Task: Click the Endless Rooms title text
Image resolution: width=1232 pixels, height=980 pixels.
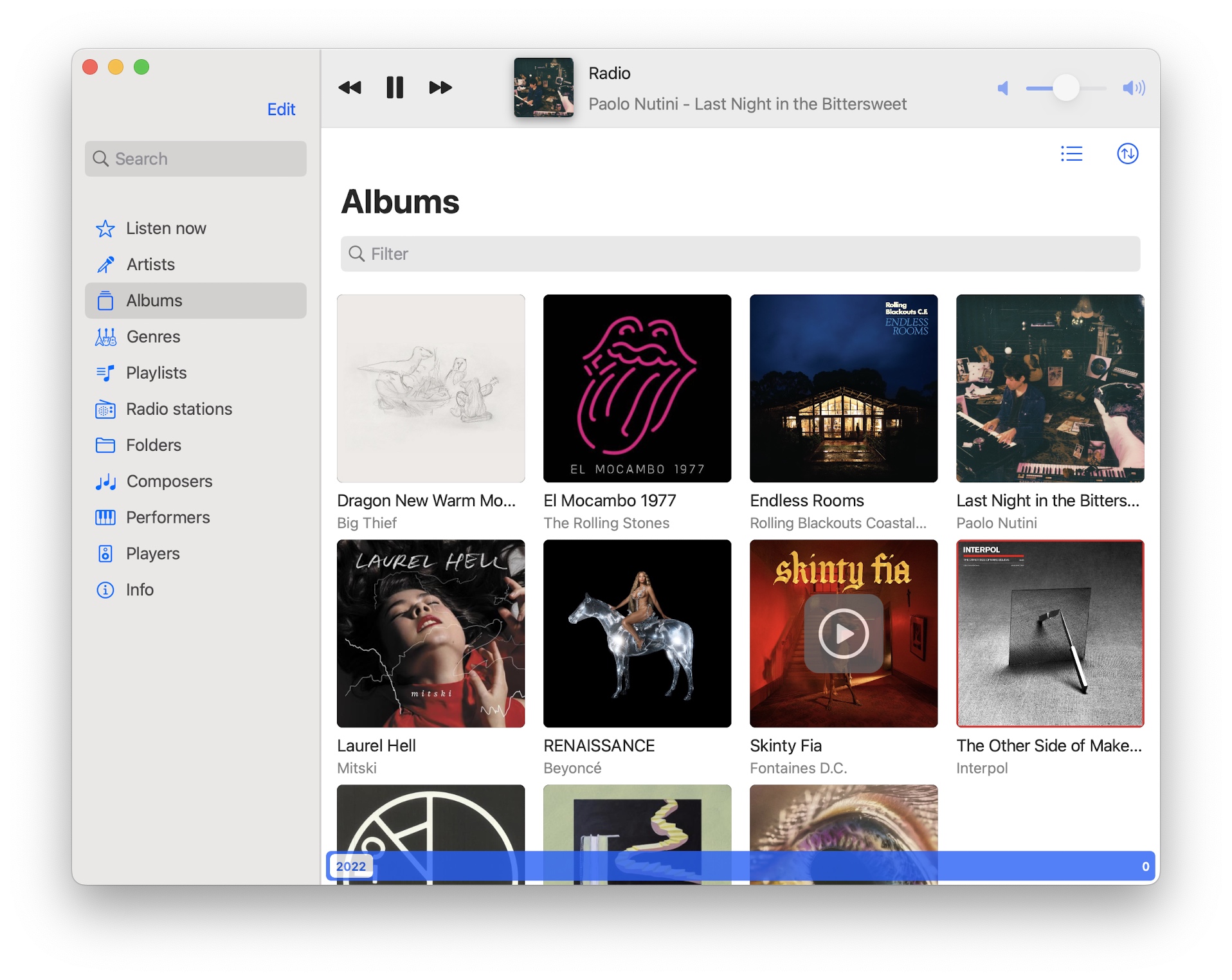Action: 806,500
